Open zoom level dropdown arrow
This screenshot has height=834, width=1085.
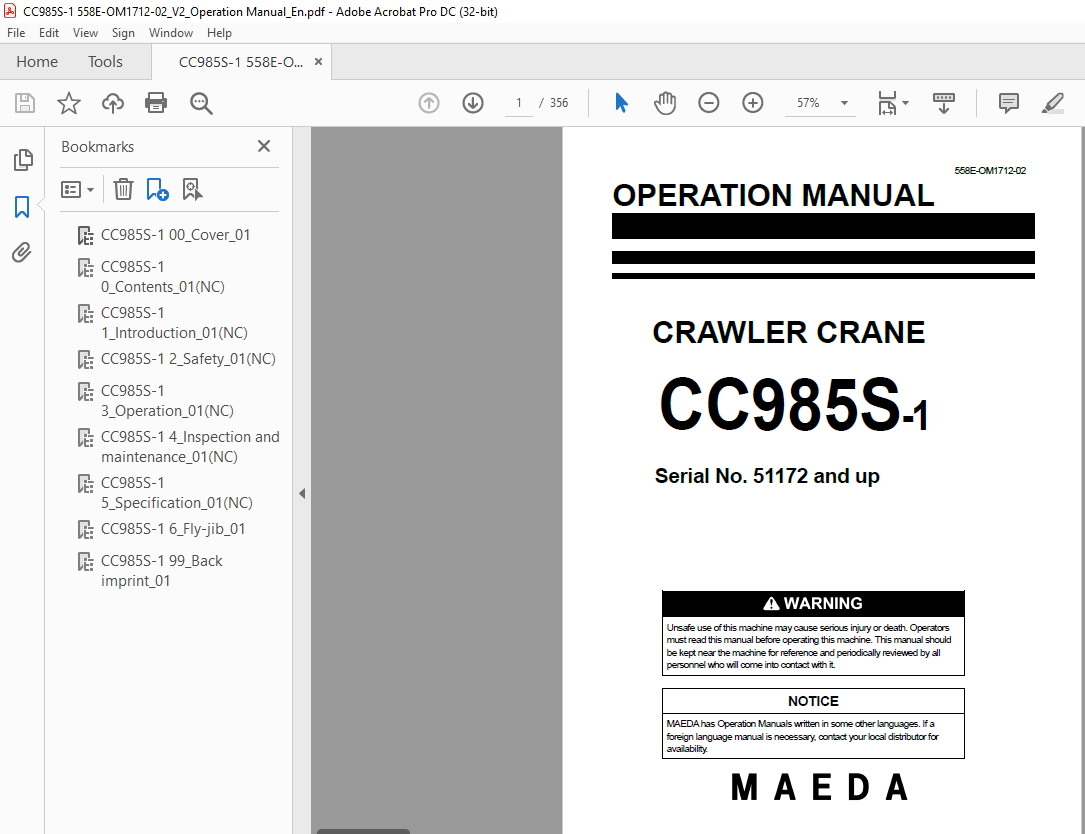pyautogui.click(x=844, y=103)
